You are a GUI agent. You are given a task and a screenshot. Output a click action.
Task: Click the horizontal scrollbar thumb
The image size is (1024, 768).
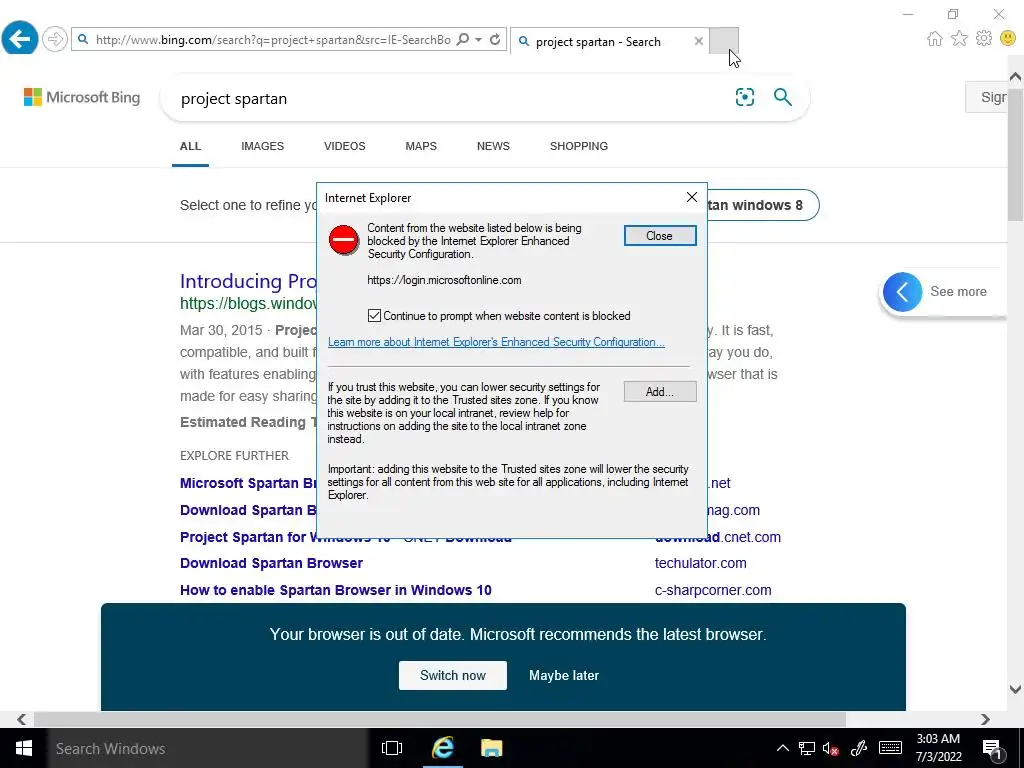(x=440, y=719)
